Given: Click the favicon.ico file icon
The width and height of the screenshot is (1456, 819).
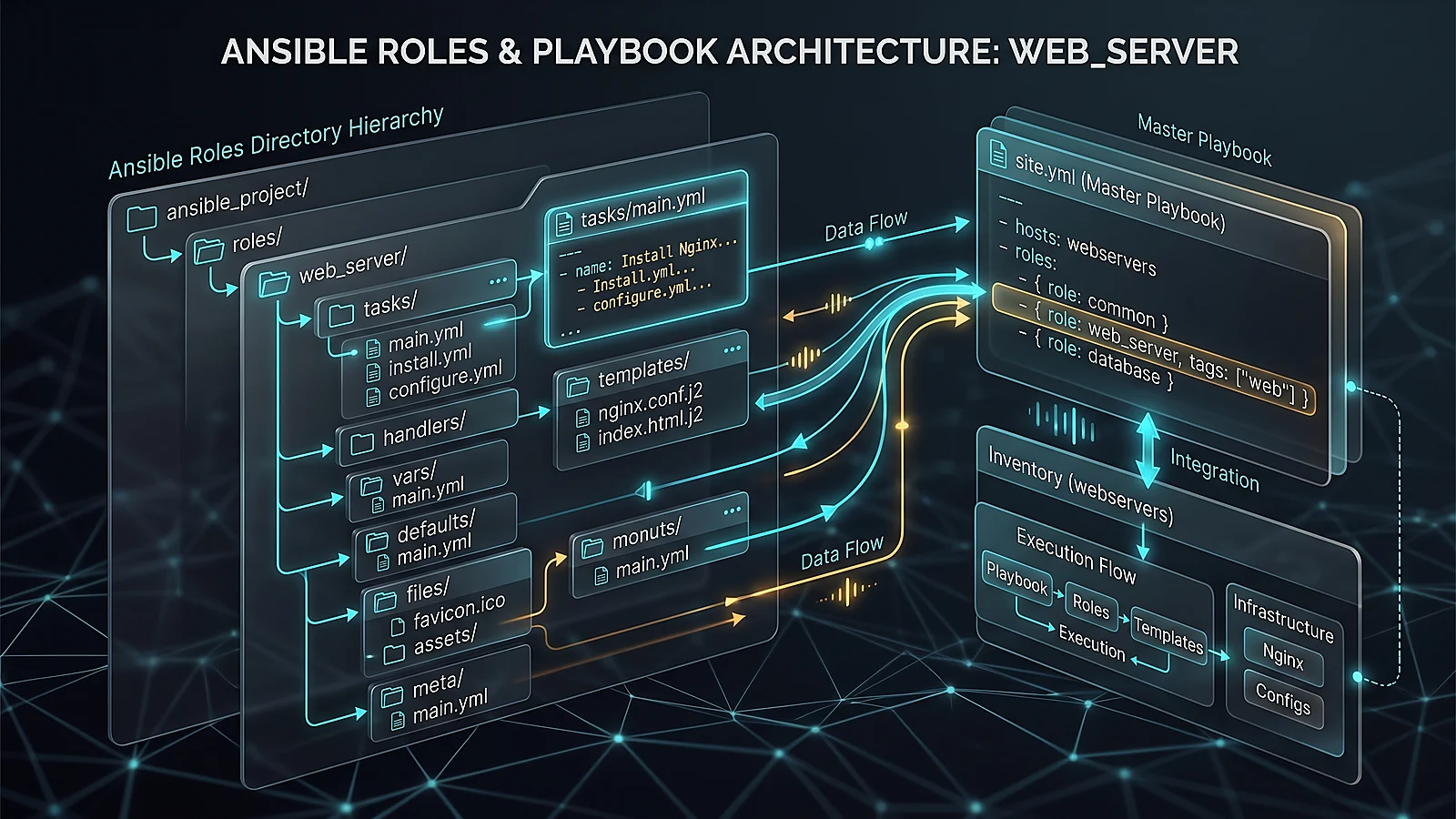Looking at the screenshot, I should coord(397,627).
